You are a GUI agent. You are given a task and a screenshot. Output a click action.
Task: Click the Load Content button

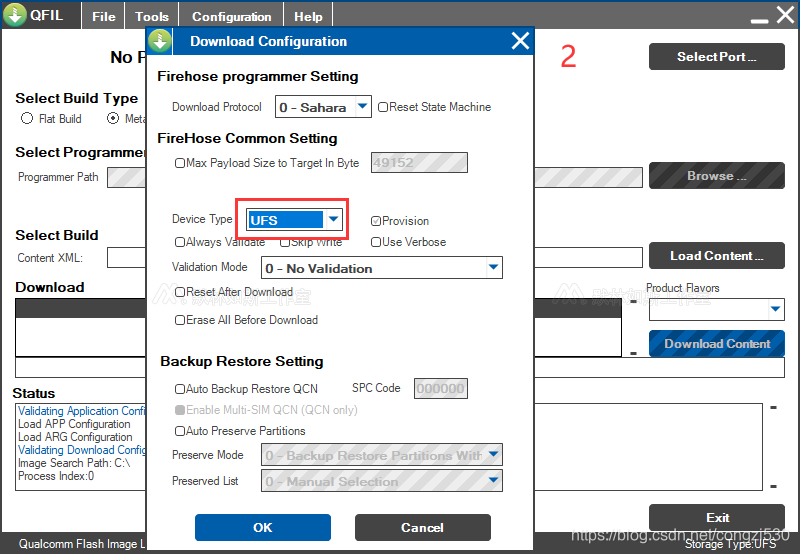click(716, 256)
